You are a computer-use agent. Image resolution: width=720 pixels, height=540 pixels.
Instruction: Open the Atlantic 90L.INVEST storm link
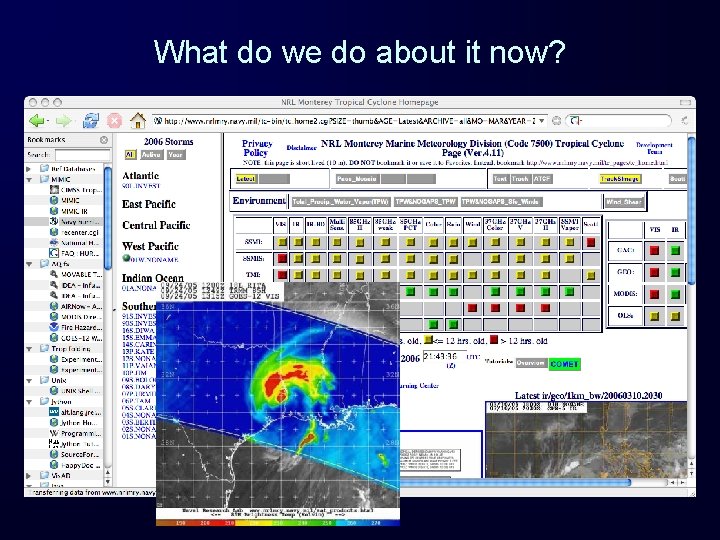click(x=141, y=186)
